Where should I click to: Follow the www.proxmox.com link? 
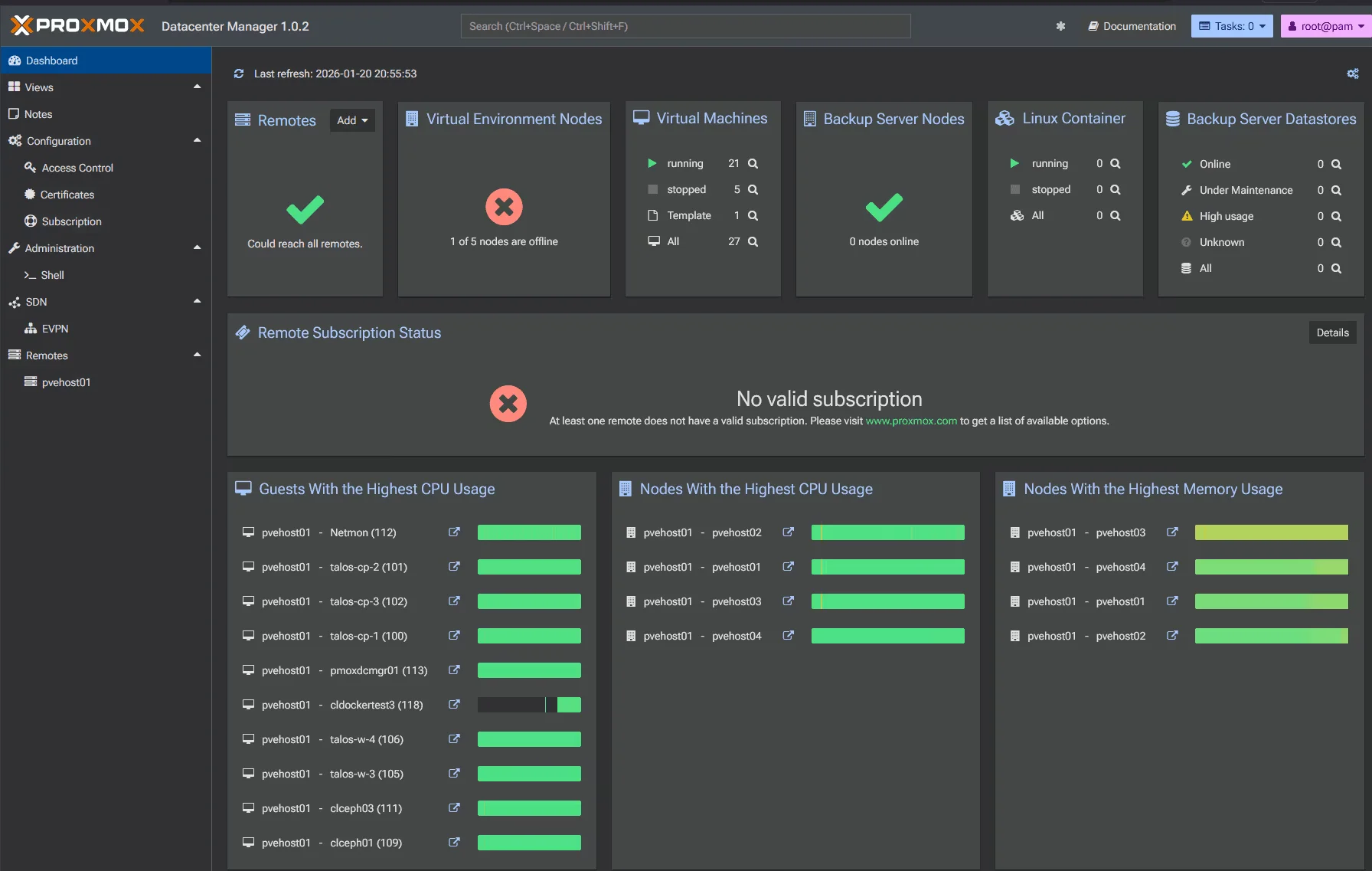coord(910,421)
